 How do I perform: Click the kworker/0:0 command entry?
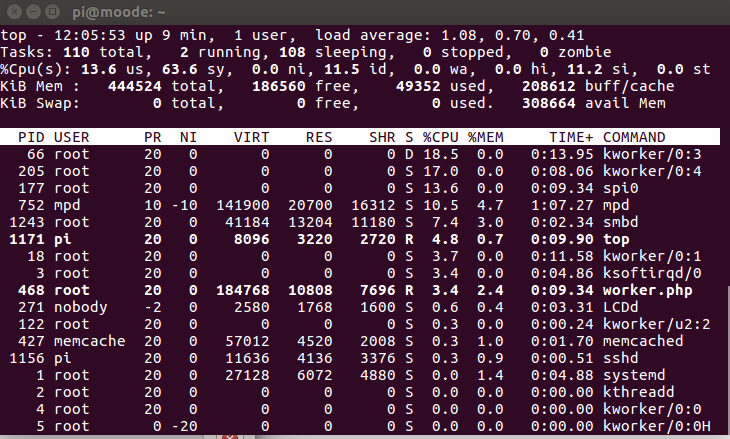652,409
